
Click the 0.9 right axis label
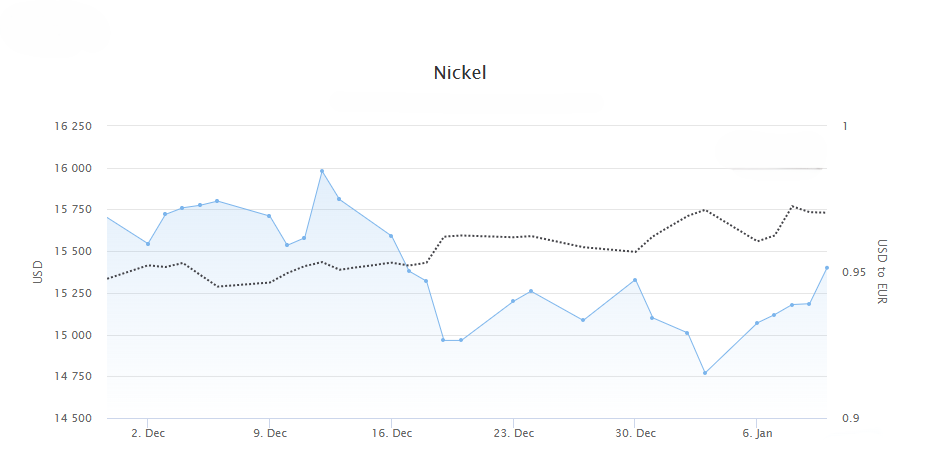tap(851, 418)
